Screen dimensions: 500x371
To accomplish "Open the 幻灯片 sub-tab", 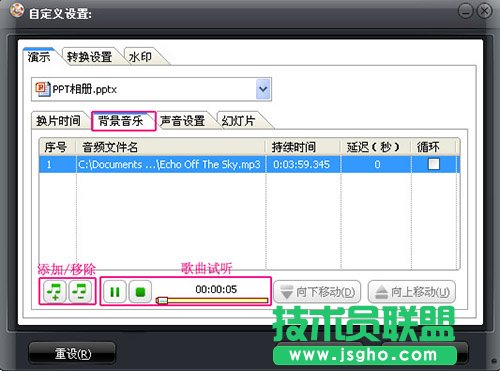I will pos(239,121).
